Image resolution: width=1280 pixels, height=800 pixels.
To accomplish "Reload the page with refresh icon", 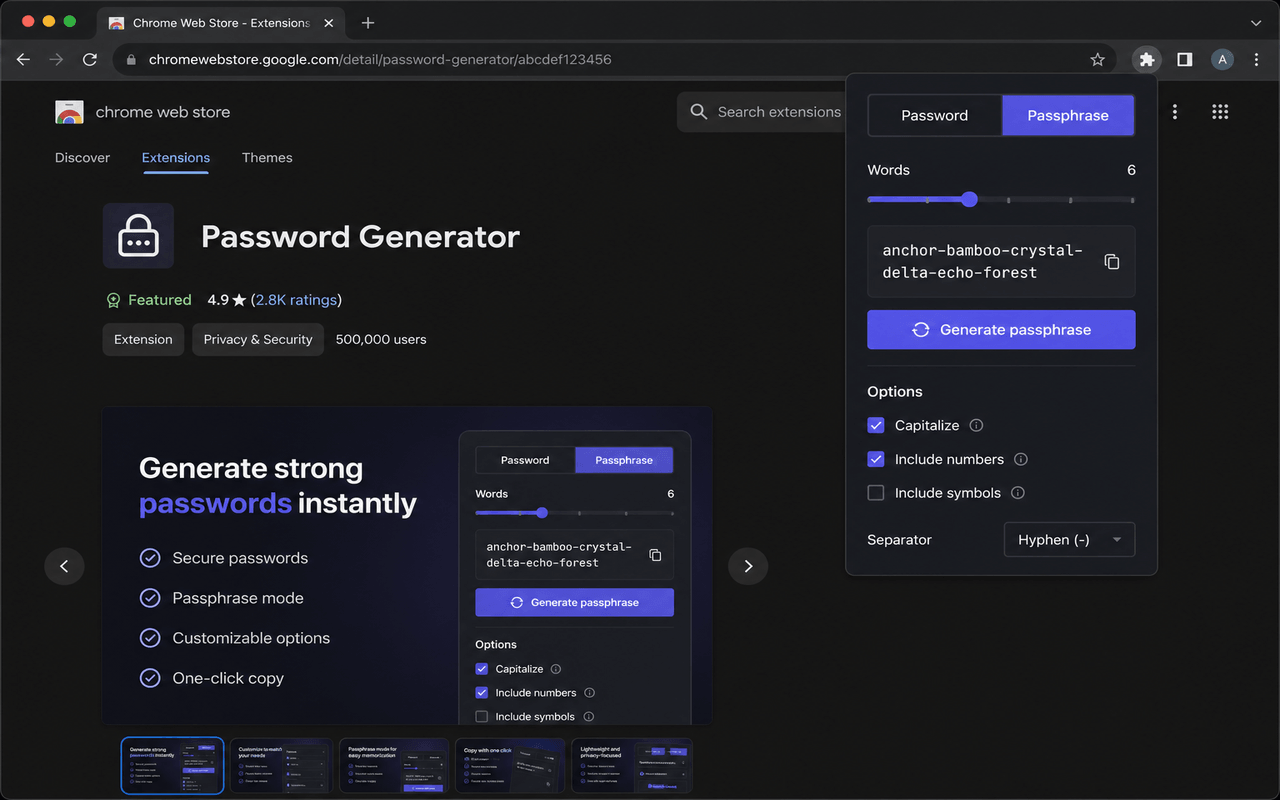I will (x=90, y=60).
